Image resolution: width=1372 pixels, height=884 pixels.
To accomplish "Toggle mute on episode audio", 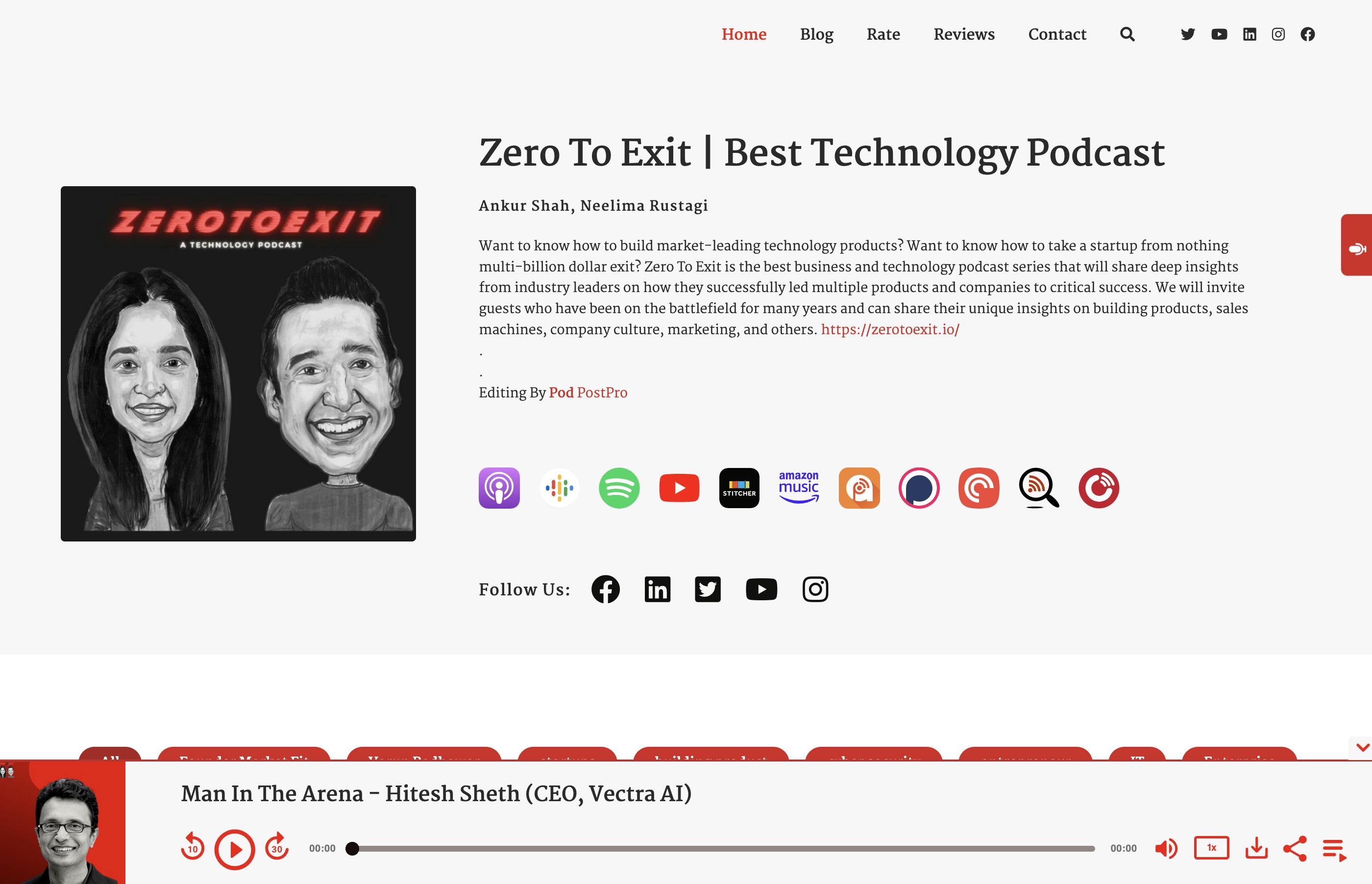I will (1167, 848).
